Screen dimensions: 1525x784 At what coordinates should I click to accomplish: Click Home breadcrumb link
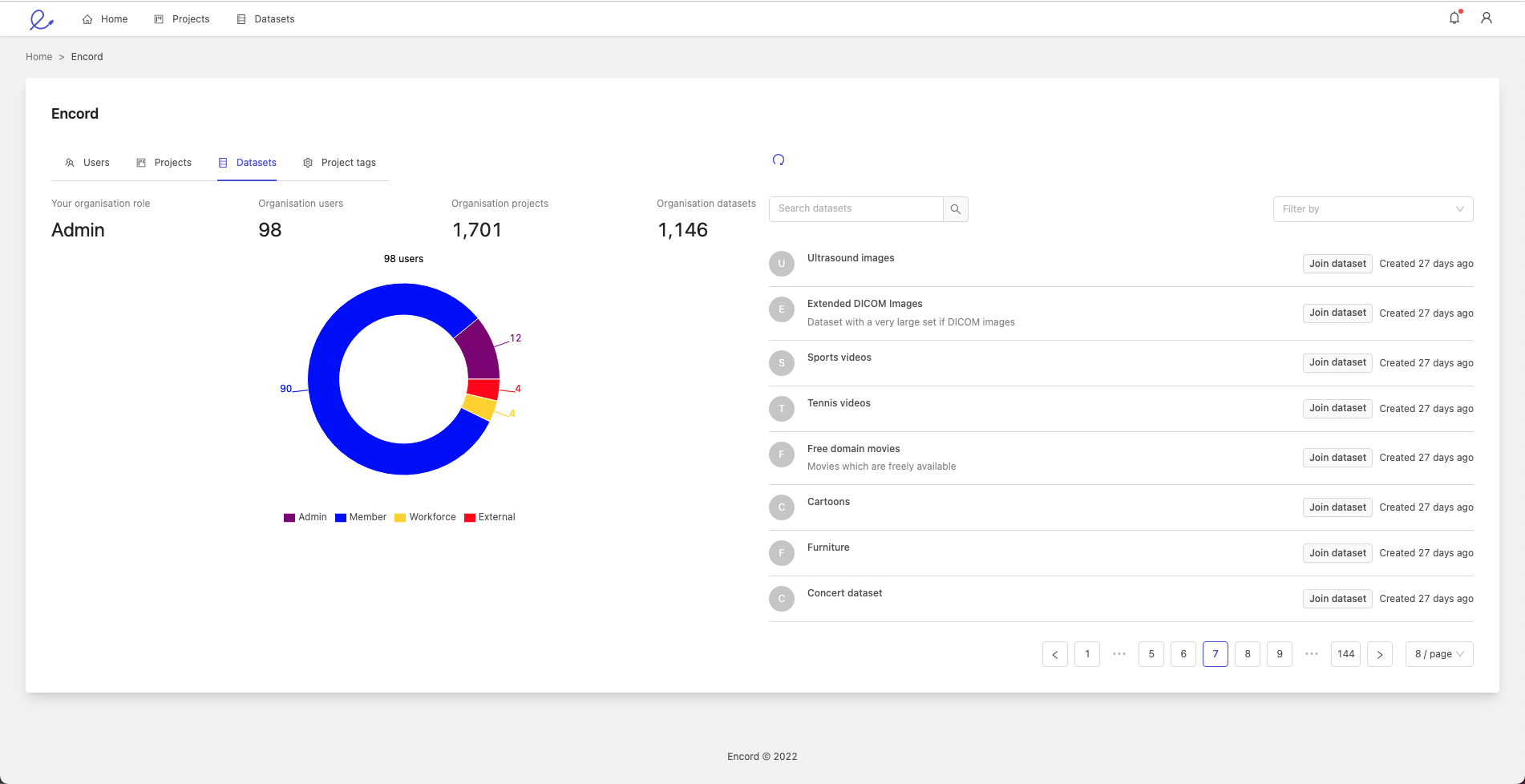38,57
